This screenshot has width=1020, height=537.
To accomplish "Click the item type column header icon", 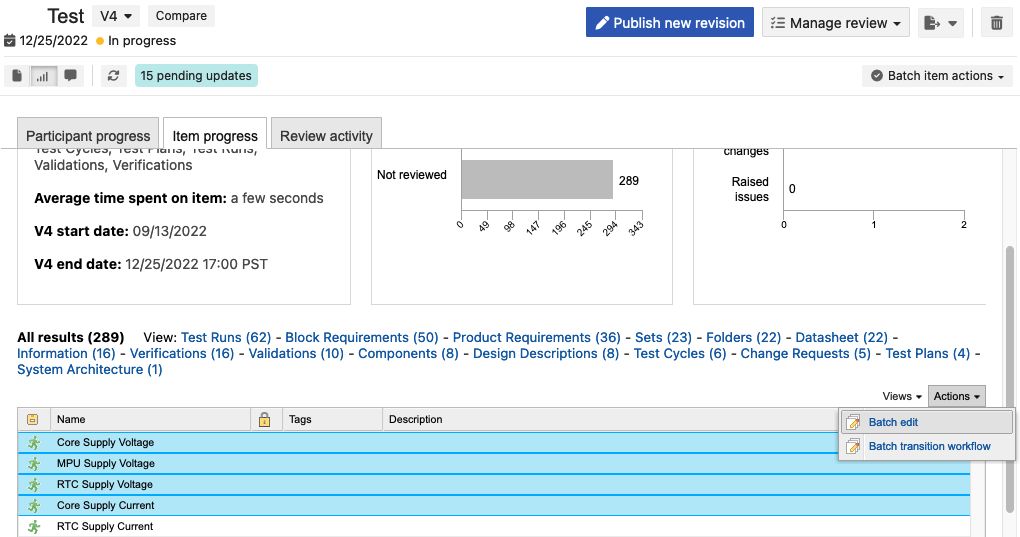I will 33,420.
